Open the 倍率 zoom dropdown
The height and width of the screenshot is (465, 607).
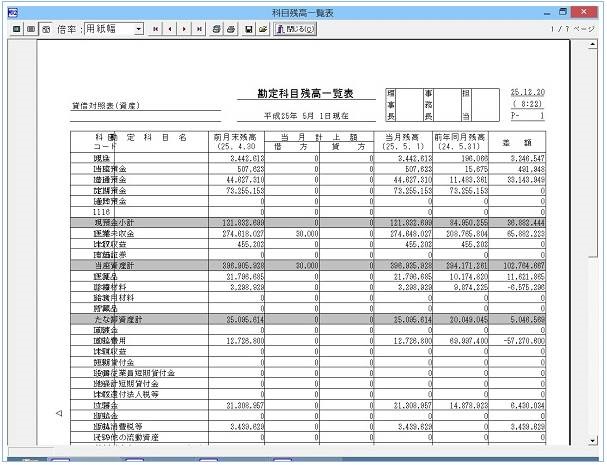(139, 29)
